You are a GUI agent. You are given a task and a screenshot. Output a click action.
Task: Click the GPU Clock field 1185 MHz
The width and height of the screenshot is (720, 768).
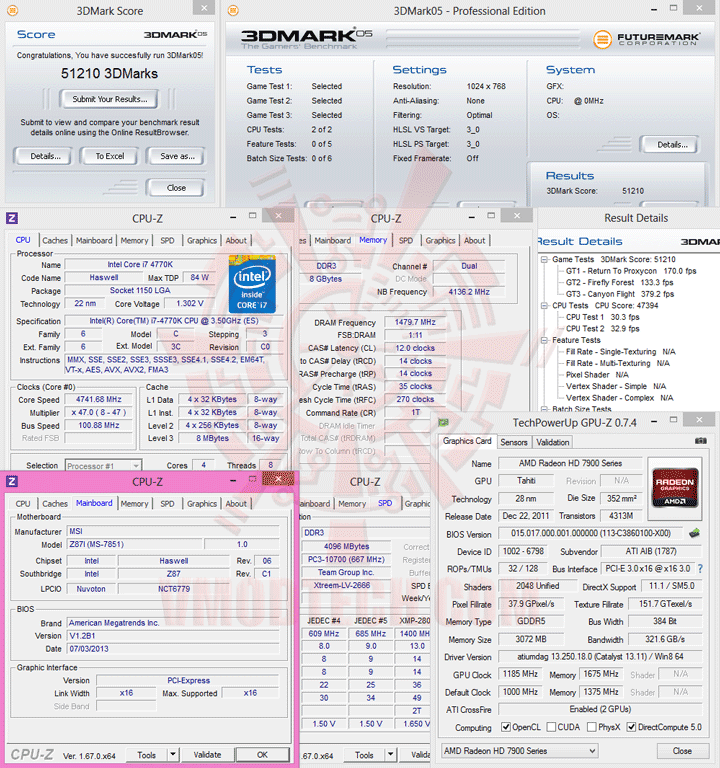pyautogui.click(x=520, y=674)
